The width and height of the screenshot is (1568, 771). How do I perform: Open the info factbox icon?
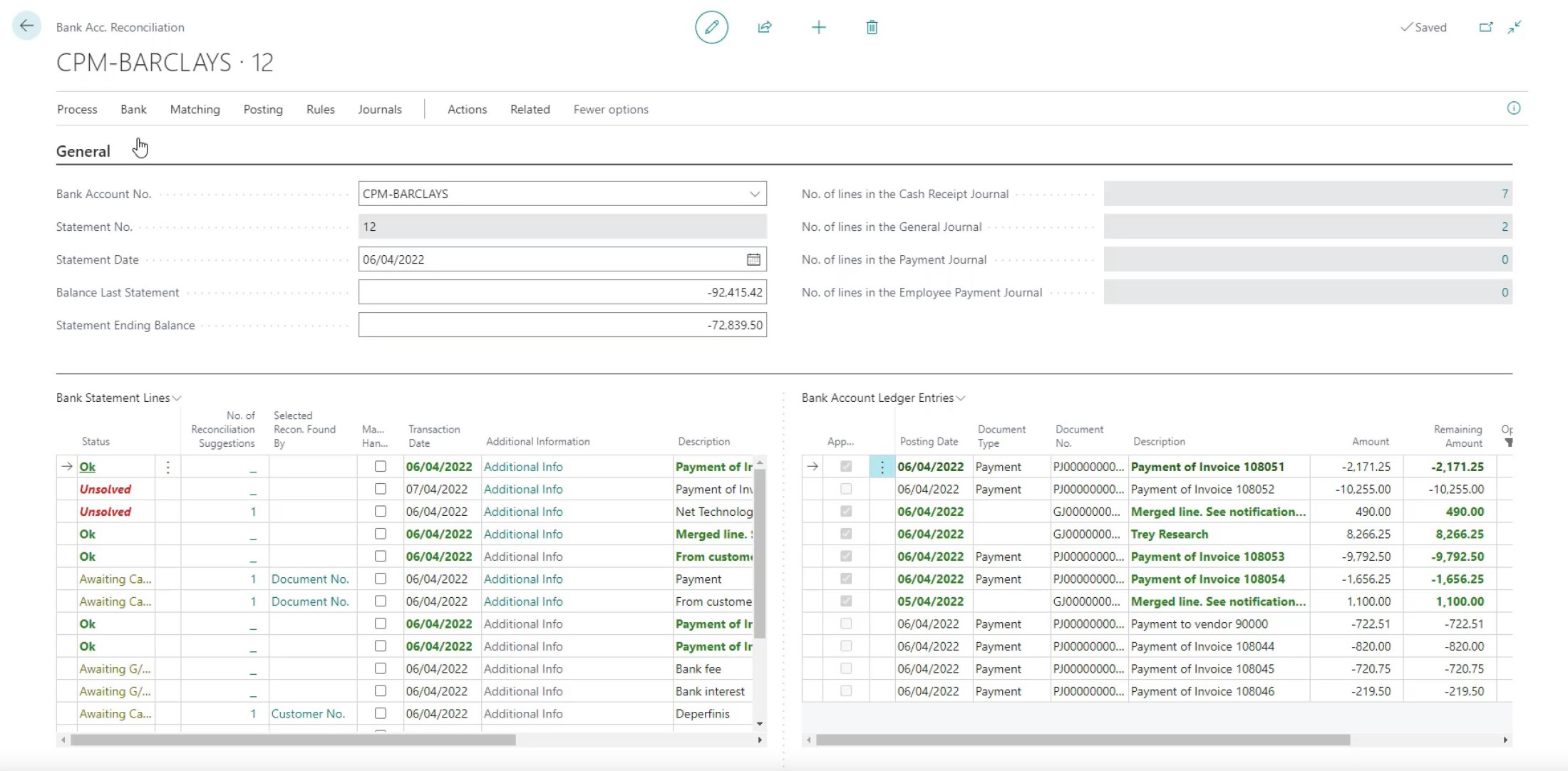(1514, 108)
